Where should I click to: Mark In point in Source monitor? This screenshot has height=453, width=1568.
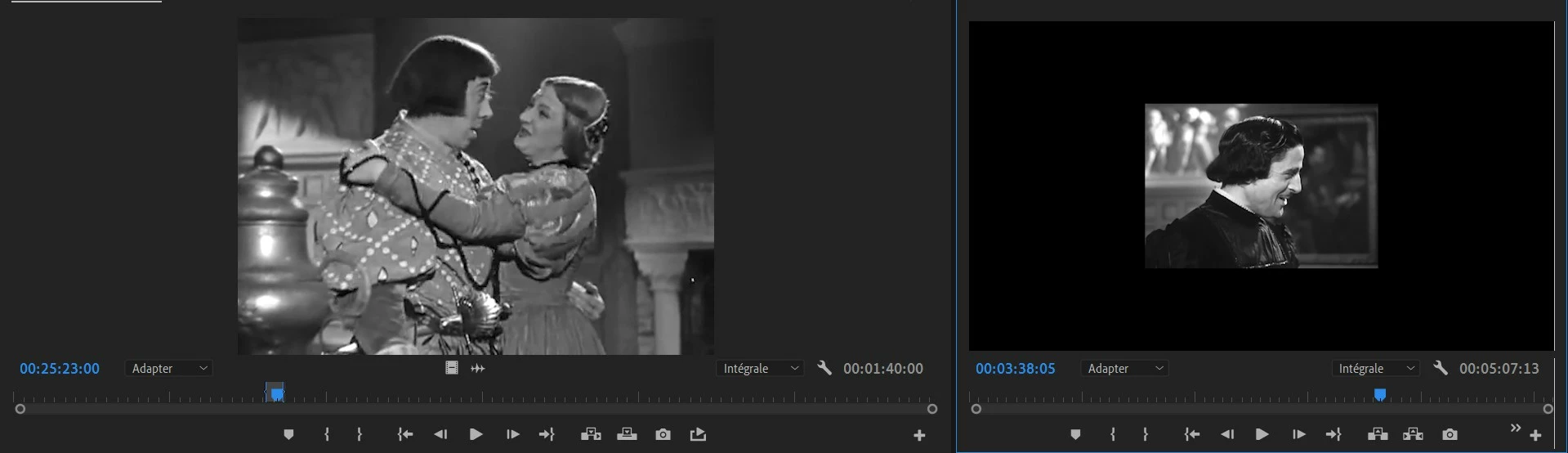click(327, 434)
